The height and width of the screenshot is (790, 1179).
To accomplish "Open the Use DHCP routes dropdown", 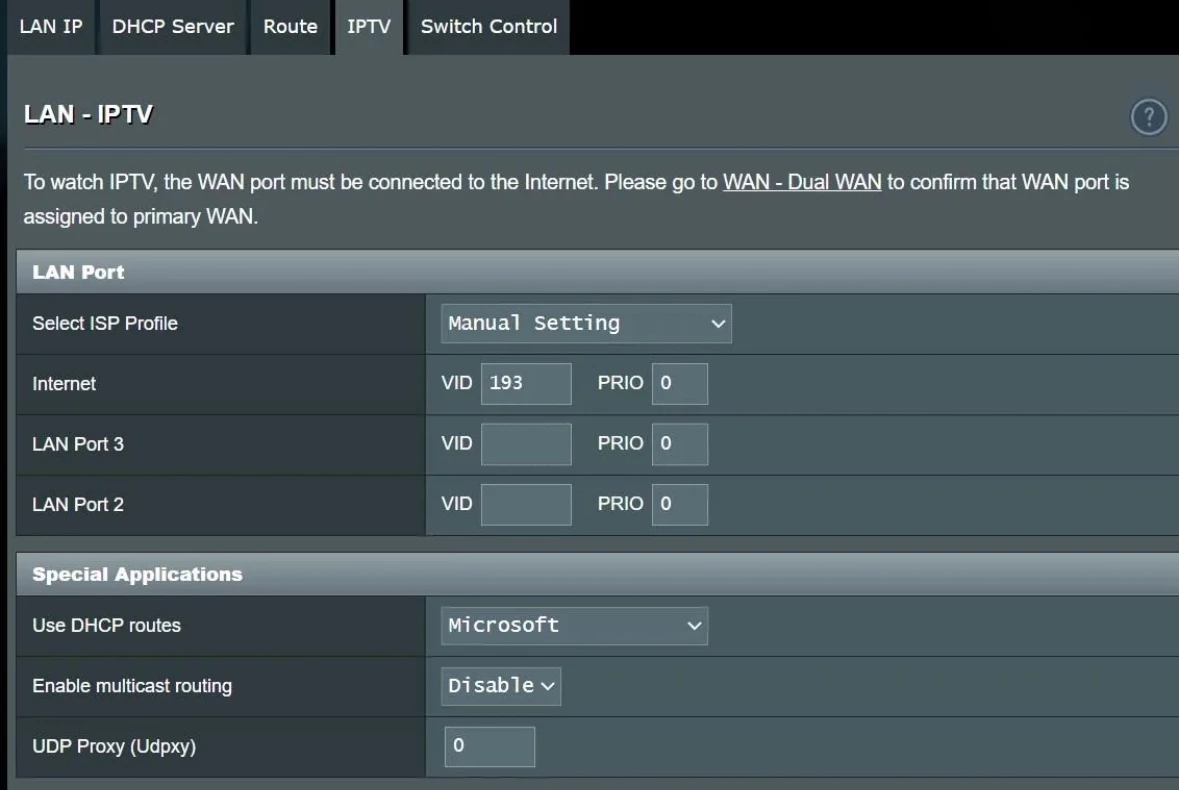I will [574, 626].
